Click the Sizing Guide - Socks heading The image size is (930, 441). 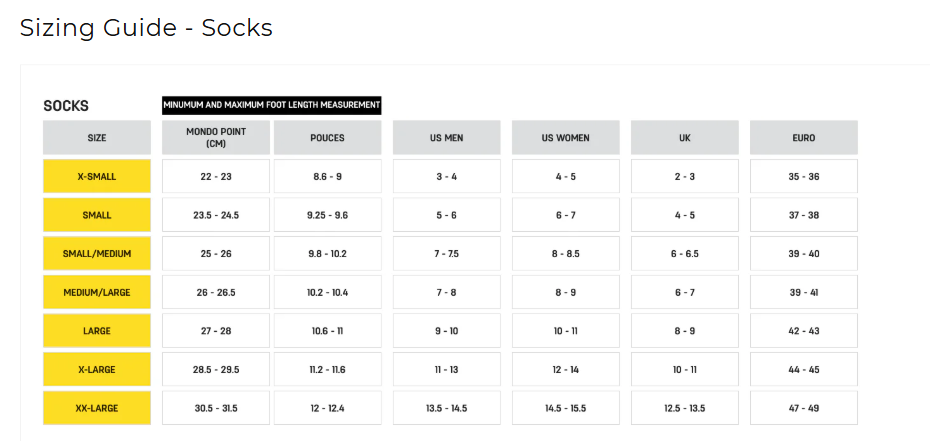point(146,28)
